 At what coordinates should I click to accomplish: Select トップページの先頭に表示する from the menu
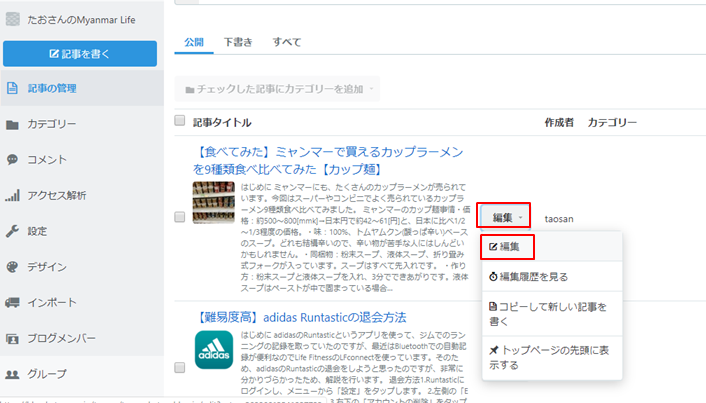(x=552, y=358)
